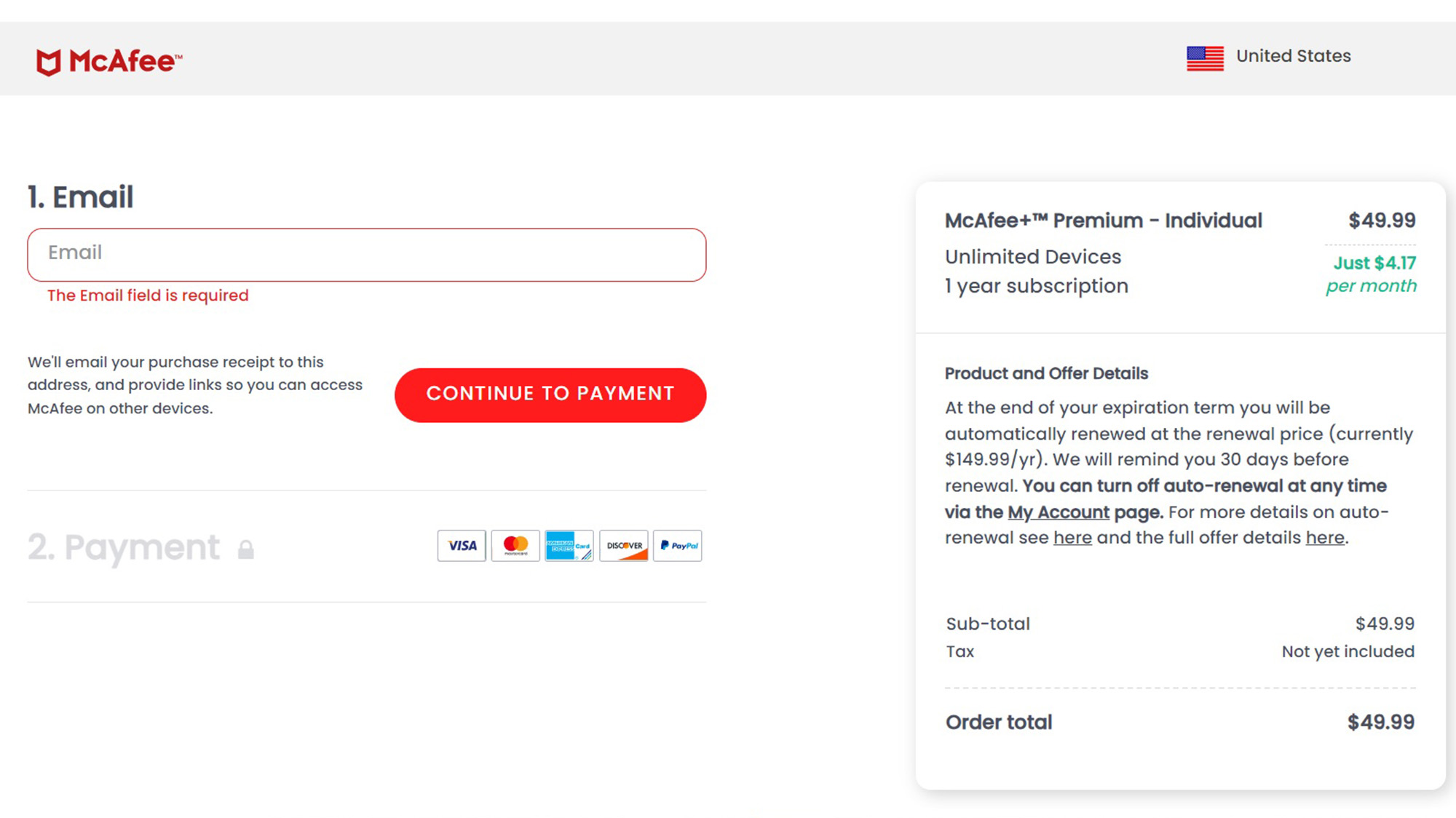
Task: Click the Product and Offer Details heading
Action: 1046,373
